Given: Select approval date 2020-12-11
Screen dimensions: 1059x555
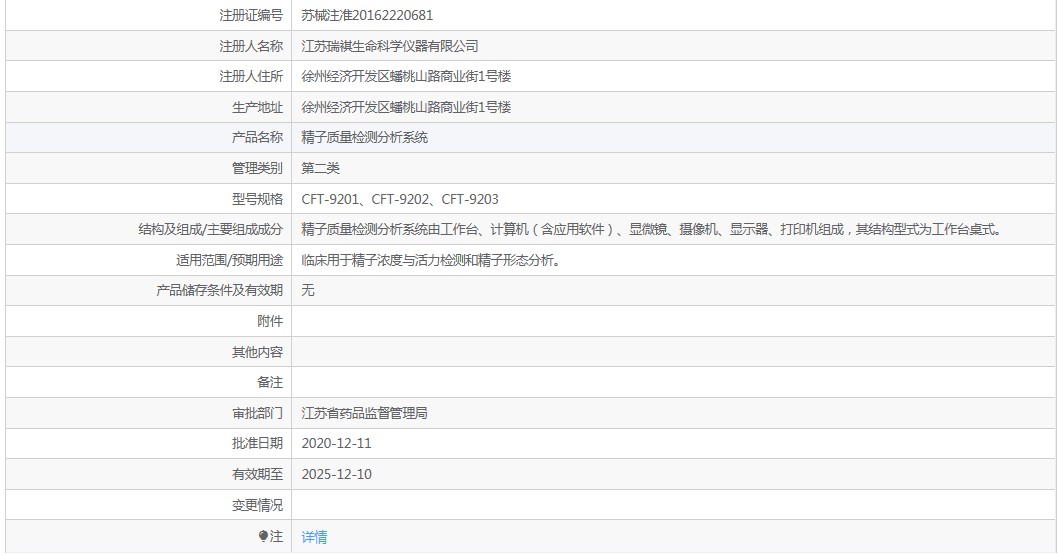Looking at the screenshot, I should [336, 444].
